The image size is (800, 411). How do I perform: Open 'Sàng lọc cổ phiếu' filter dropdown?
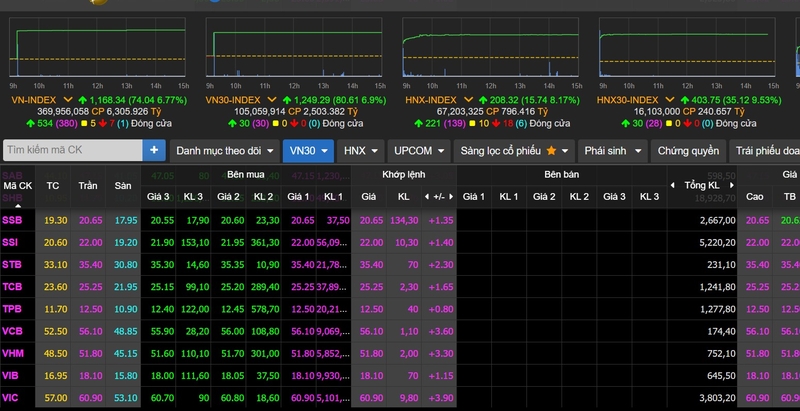tap(514, 151)
